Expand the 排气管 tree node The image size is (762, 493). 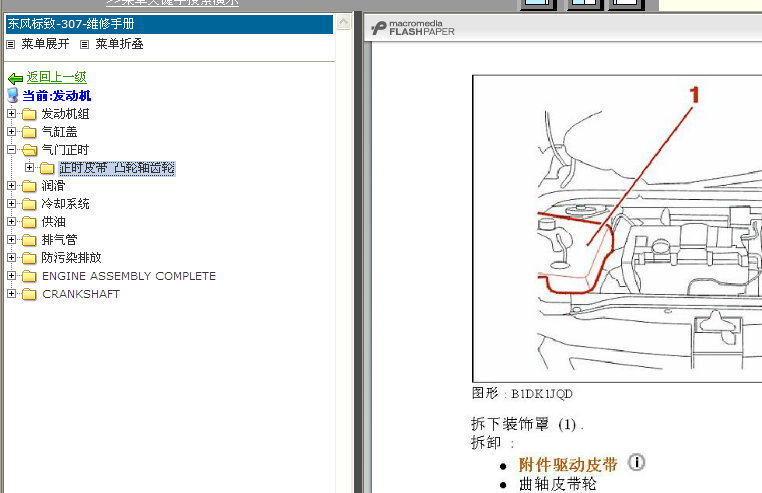[11, 240]
